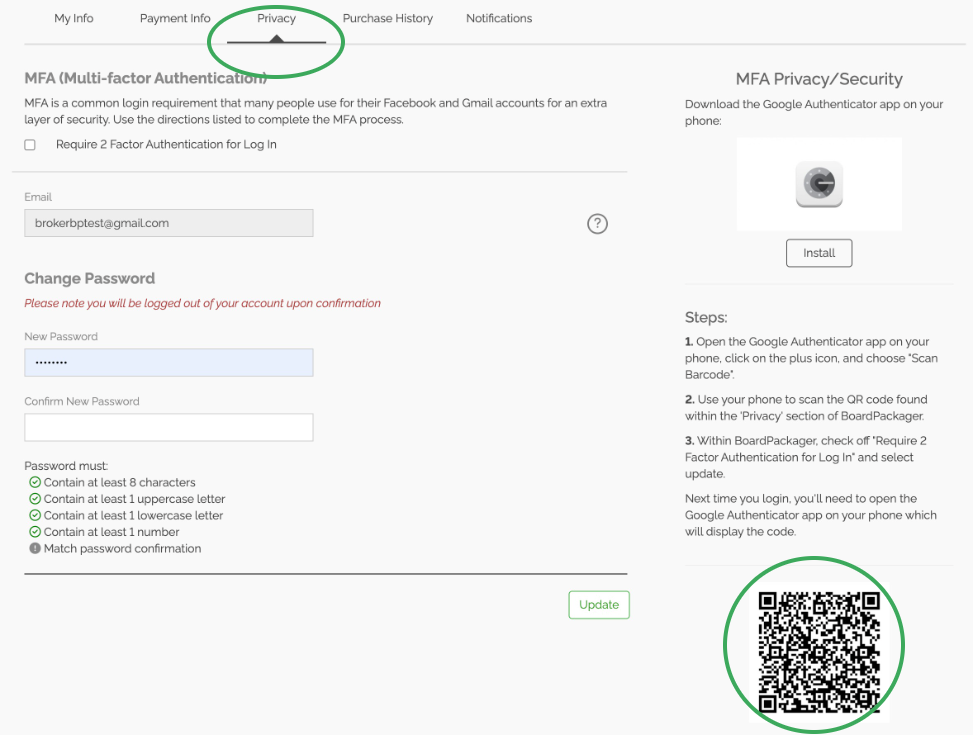Screen dimensions: 973x735
Task: Click the disabled Email field
Action: pos(169,223)
